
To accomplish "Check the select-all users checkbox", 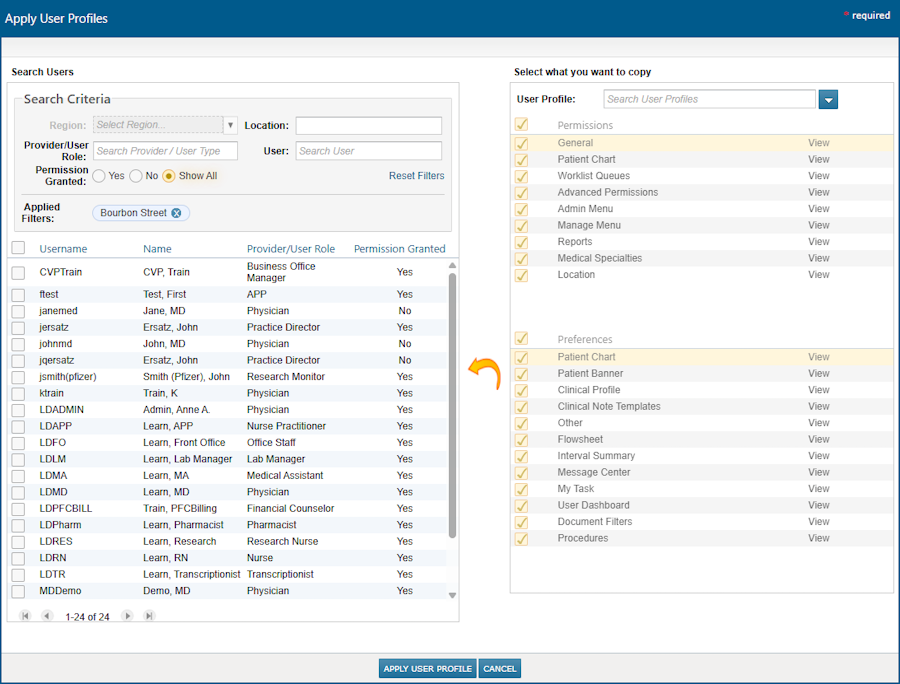I will (18, 248).
